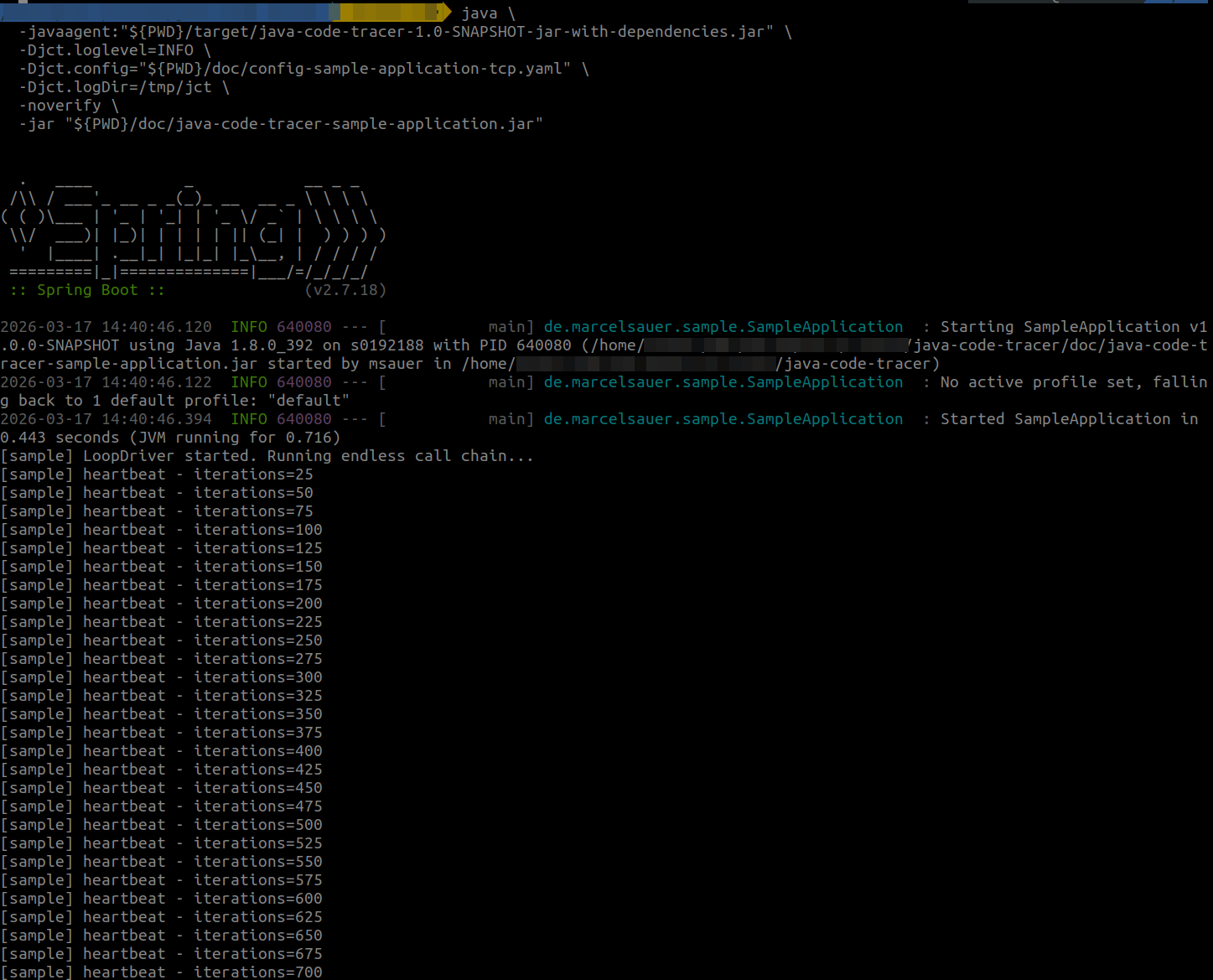Viewport: 1213px width, 980px height.
Task: Click the heartbeat line reading iterations=650
Action: click(161, 936)
